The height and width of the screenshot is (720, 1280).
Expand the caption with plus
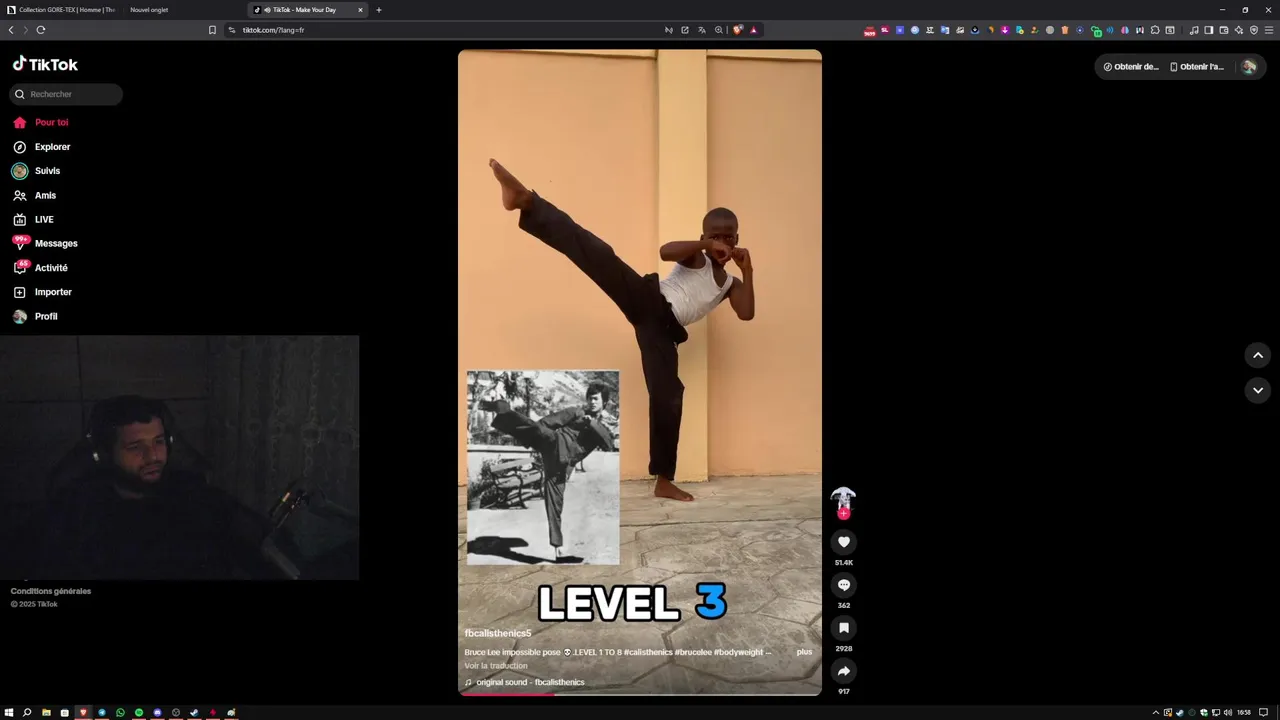(804, 652)
